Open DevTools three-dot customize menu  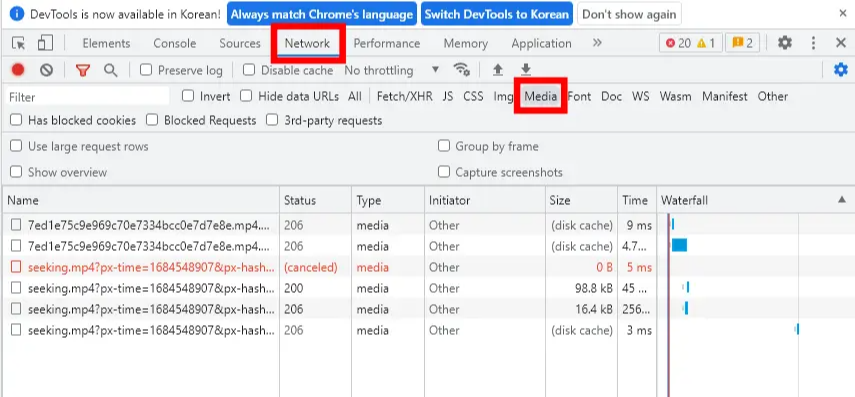(814, 43)
